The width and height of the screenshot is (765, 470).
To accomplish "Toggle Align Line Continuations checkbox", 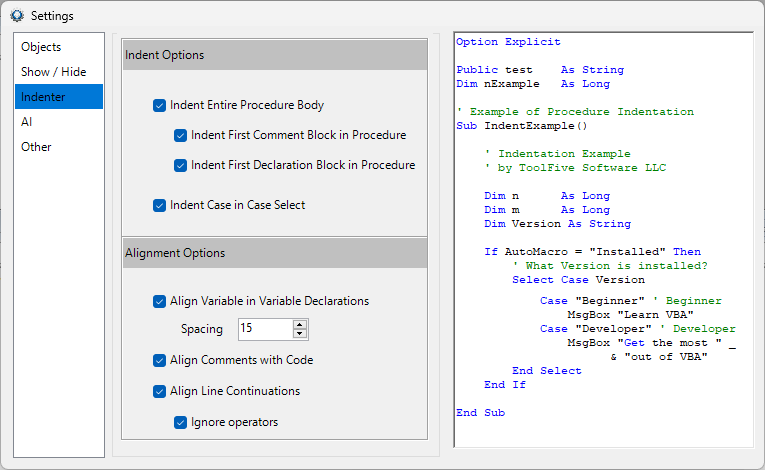I will [160, 391].
